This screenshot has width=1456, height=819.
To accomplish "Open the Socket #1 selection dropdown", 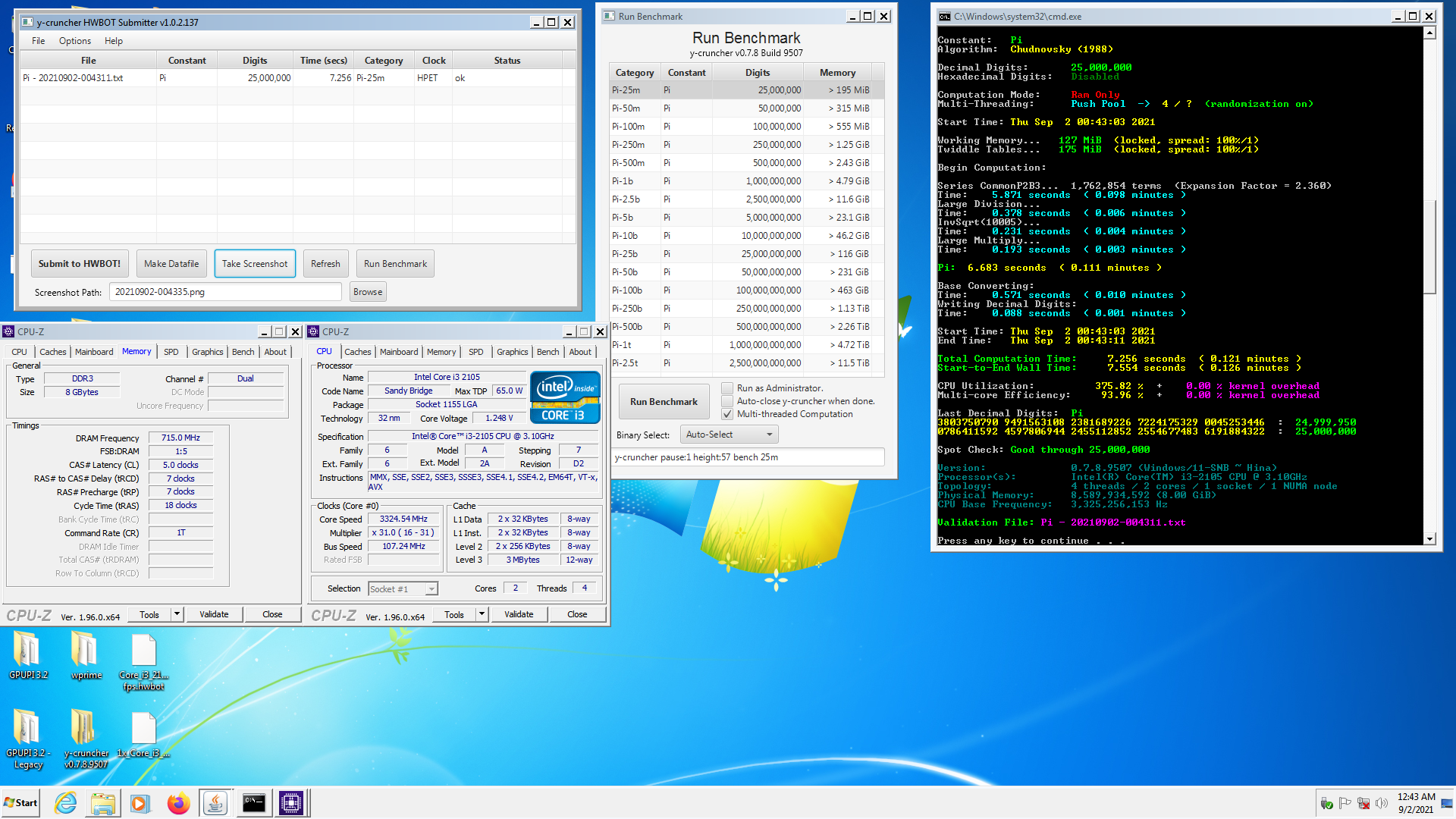I will [x=403, y=589].
